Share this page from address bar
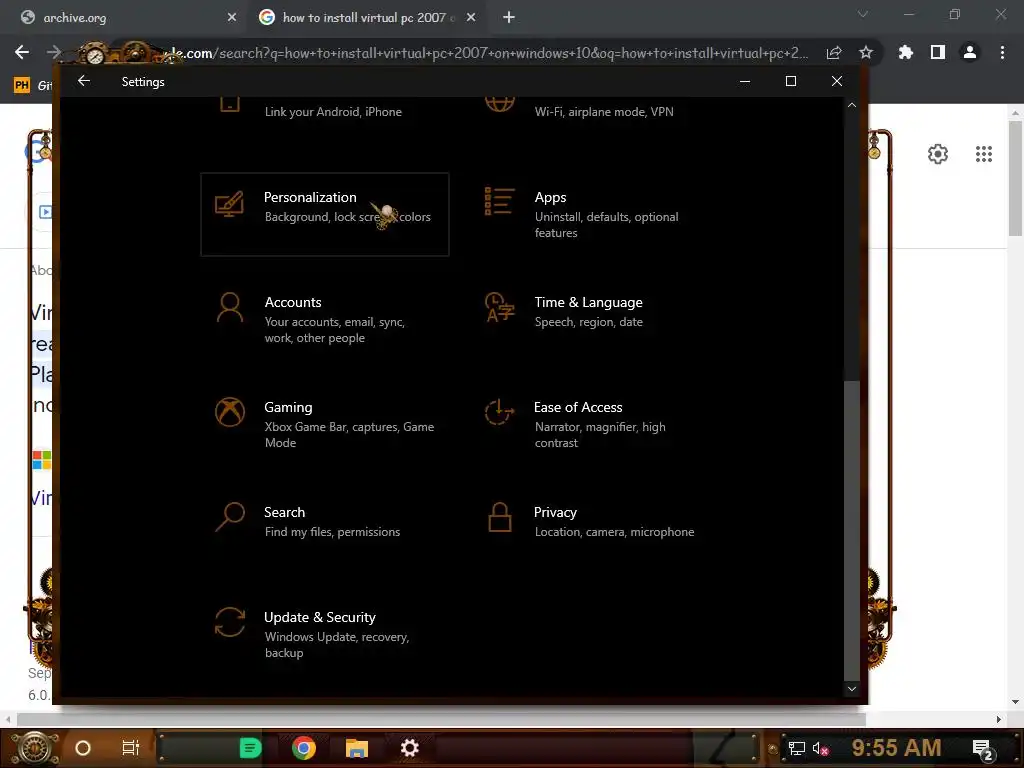This screenshot has height=768, width=1024. tap(834, 52)
